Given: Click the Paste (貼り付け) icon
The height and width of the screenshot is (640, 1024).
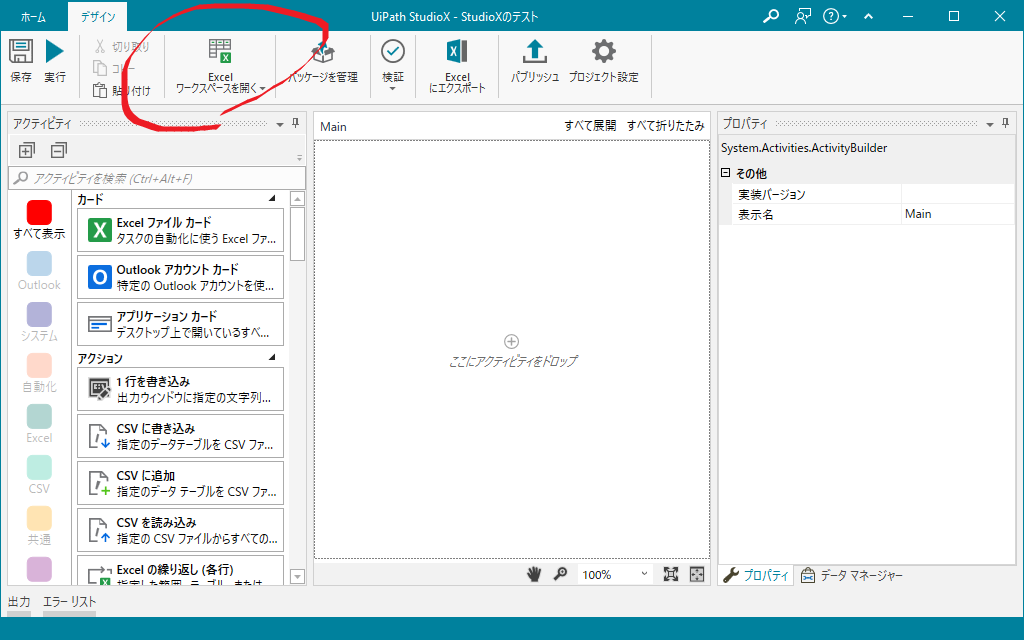Looking at the screenshot, I should [x=100, y=90].
